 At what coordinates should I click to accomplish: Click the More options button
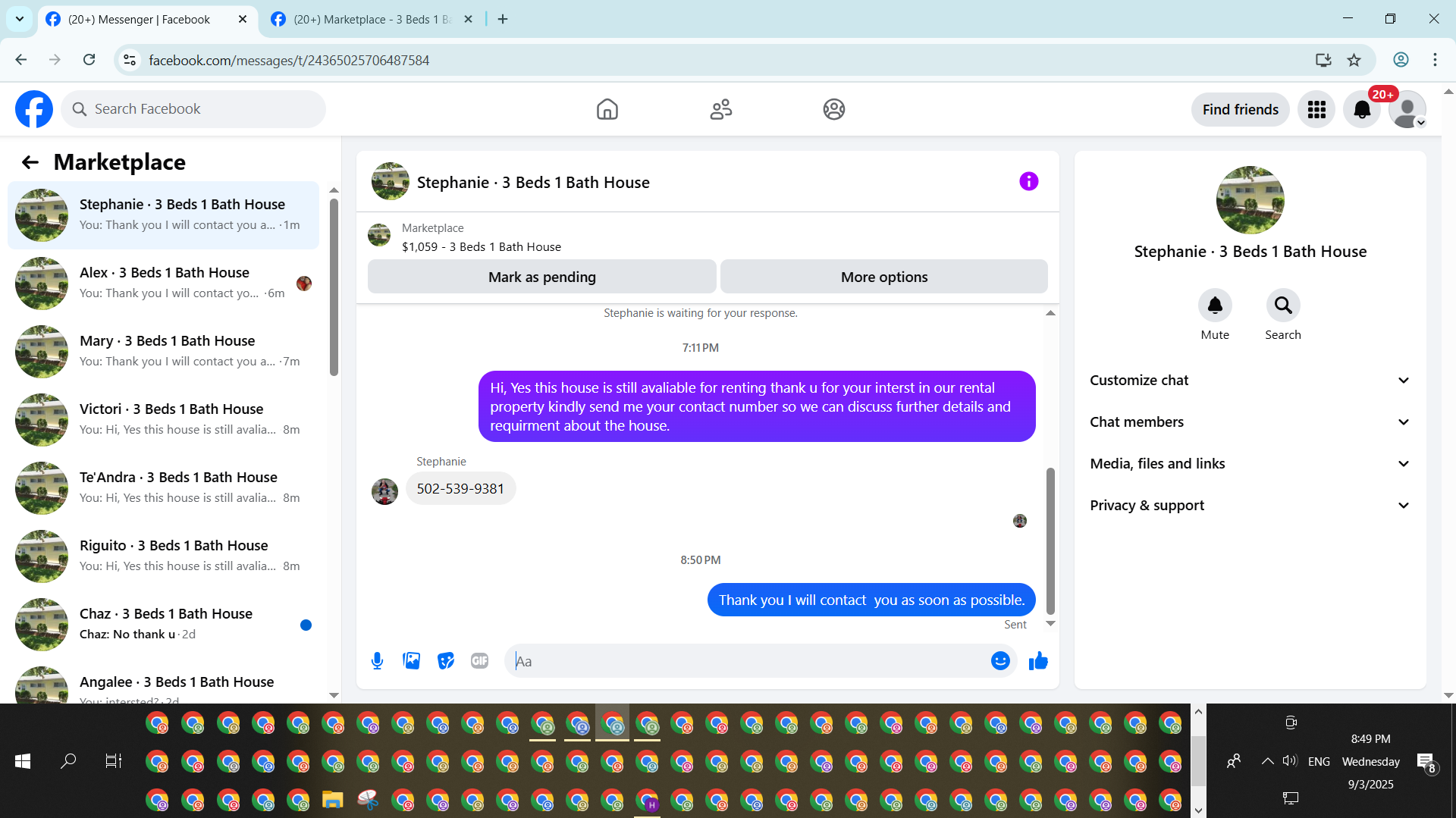pos(884,277)
